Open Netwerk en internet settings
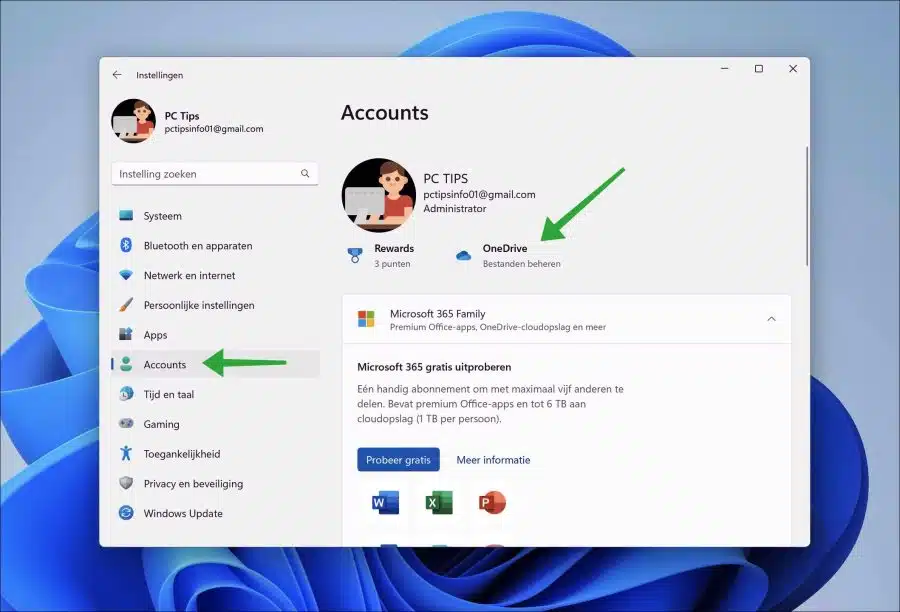The image size is (900, 612). pos(215,275)
